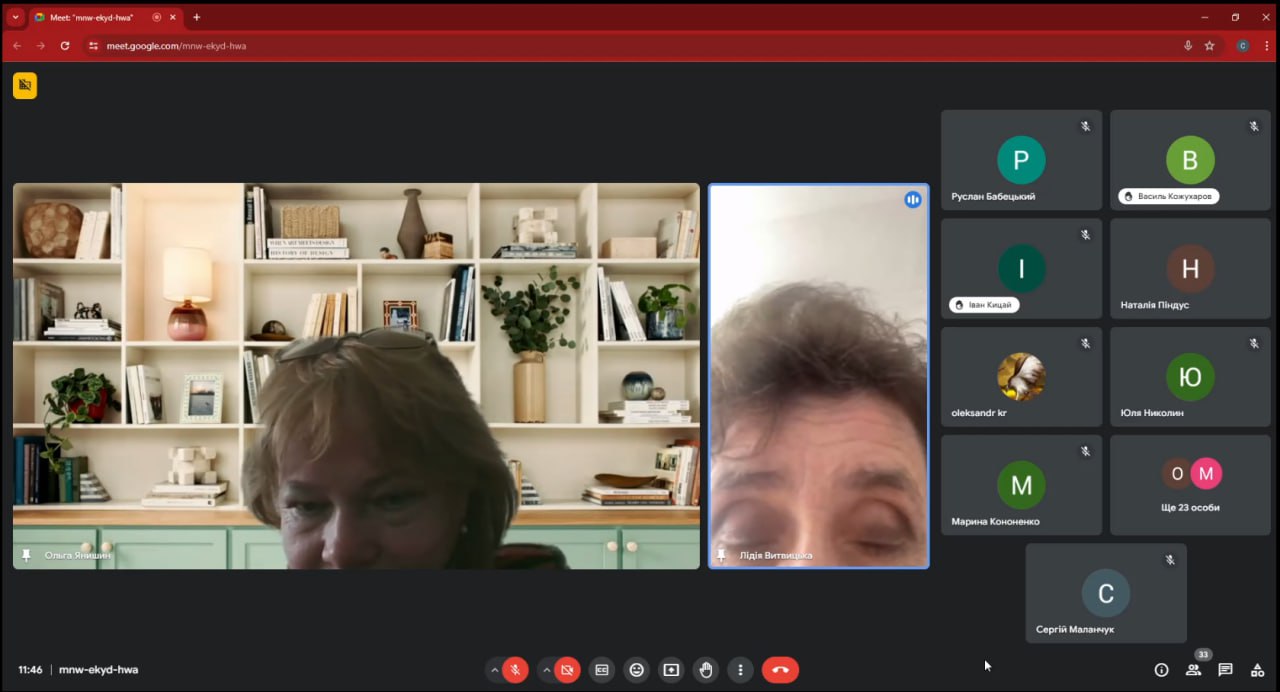Unmute the microphone

click(516, 670)
